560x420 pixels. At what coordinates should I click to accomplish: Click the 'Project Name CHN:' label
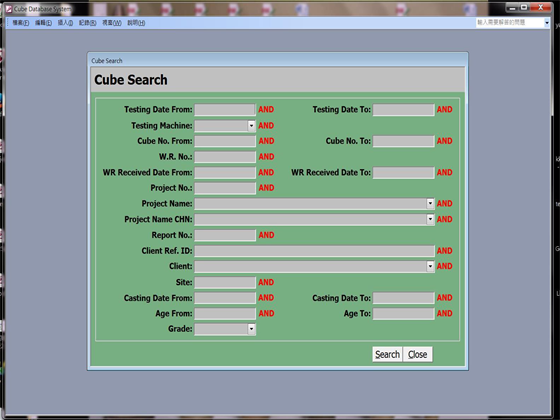tap(158, 219)
